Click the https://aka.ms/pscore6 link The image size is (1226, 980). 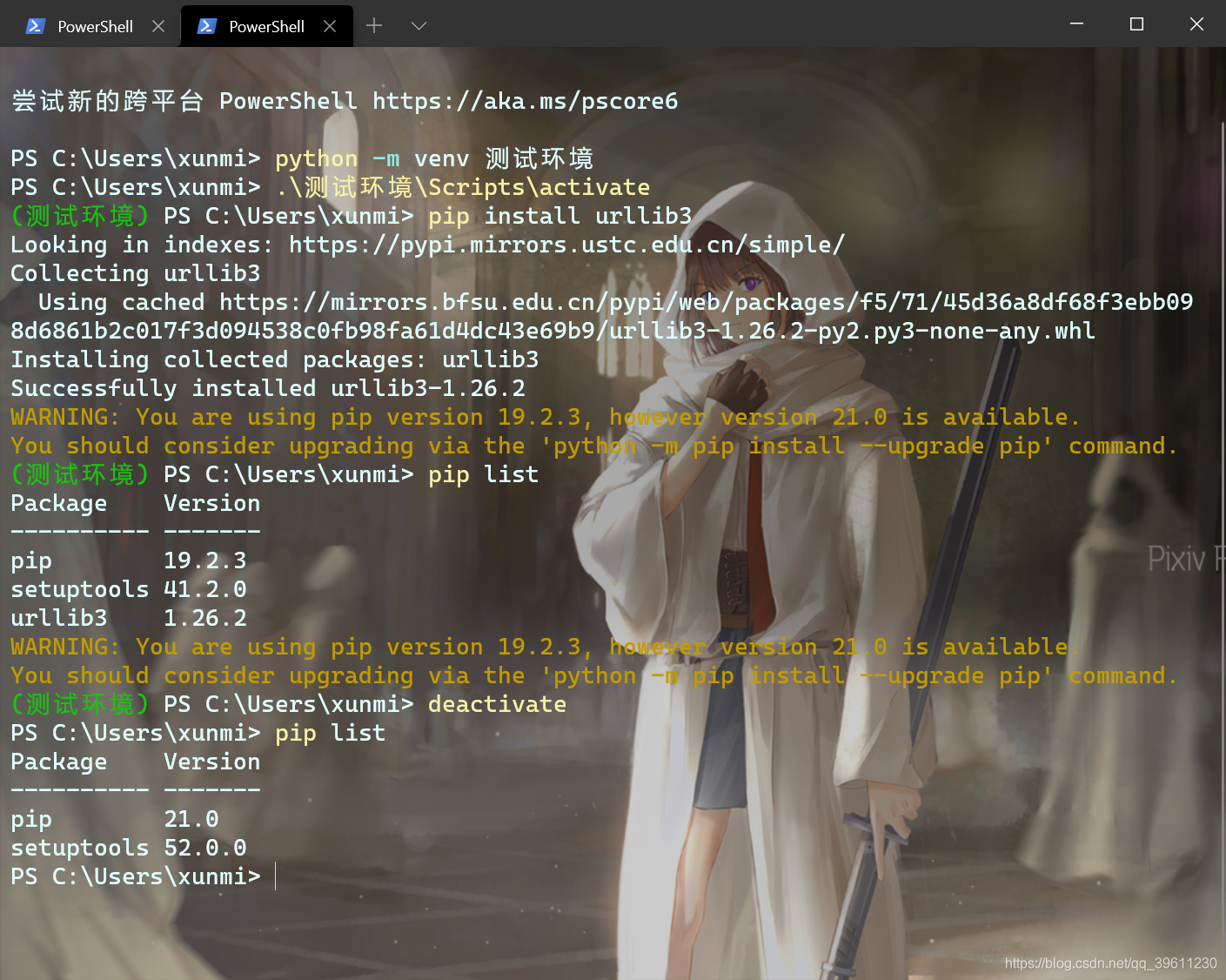click(525, 101)
